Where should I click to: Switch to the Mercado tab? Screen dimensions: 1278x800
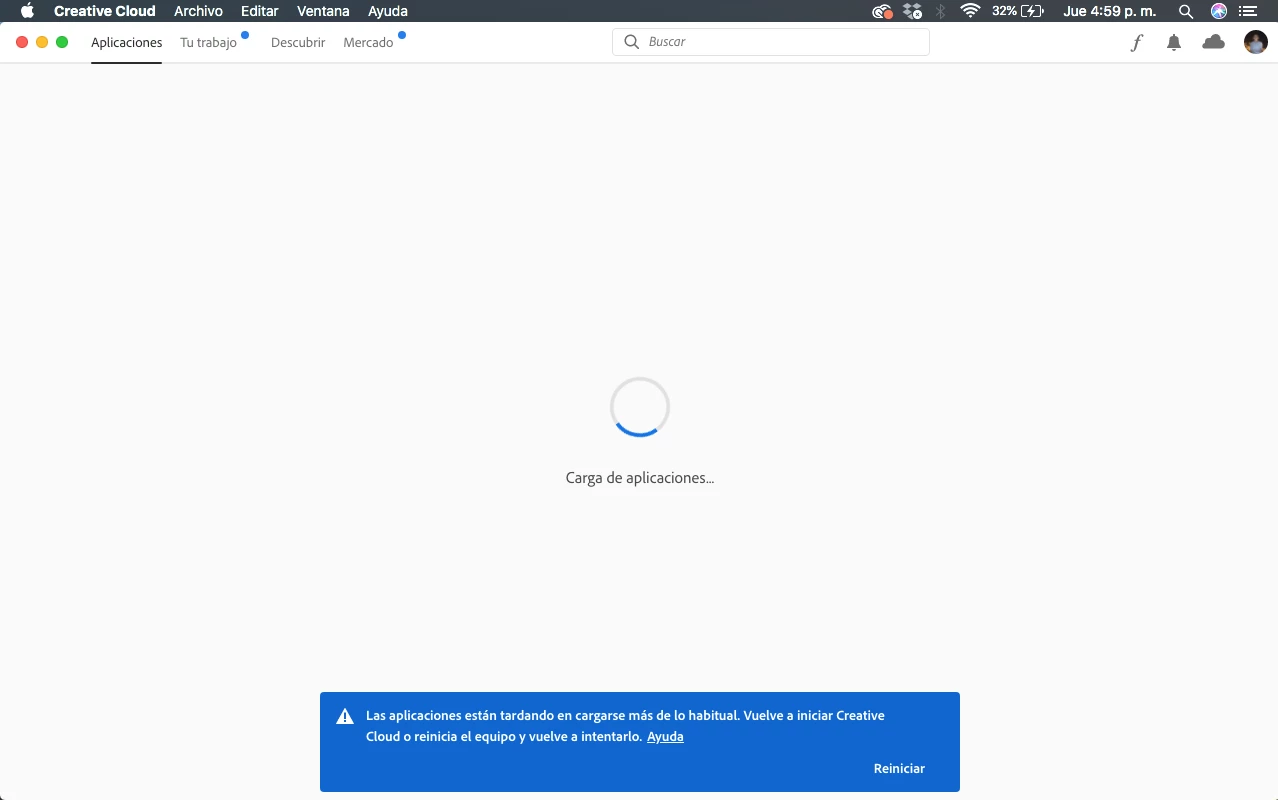[368, 43]
